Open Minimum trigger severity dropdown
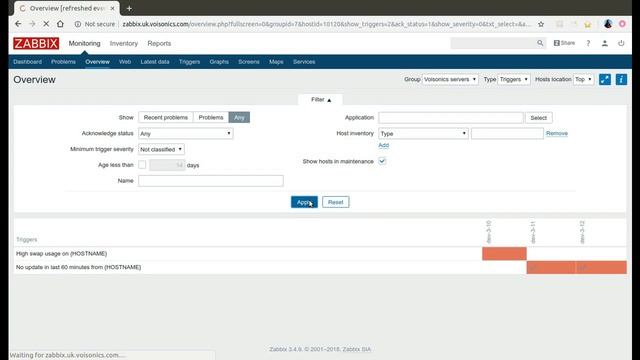The height and width of the screenshot is (360, 640). pos(161,149)
